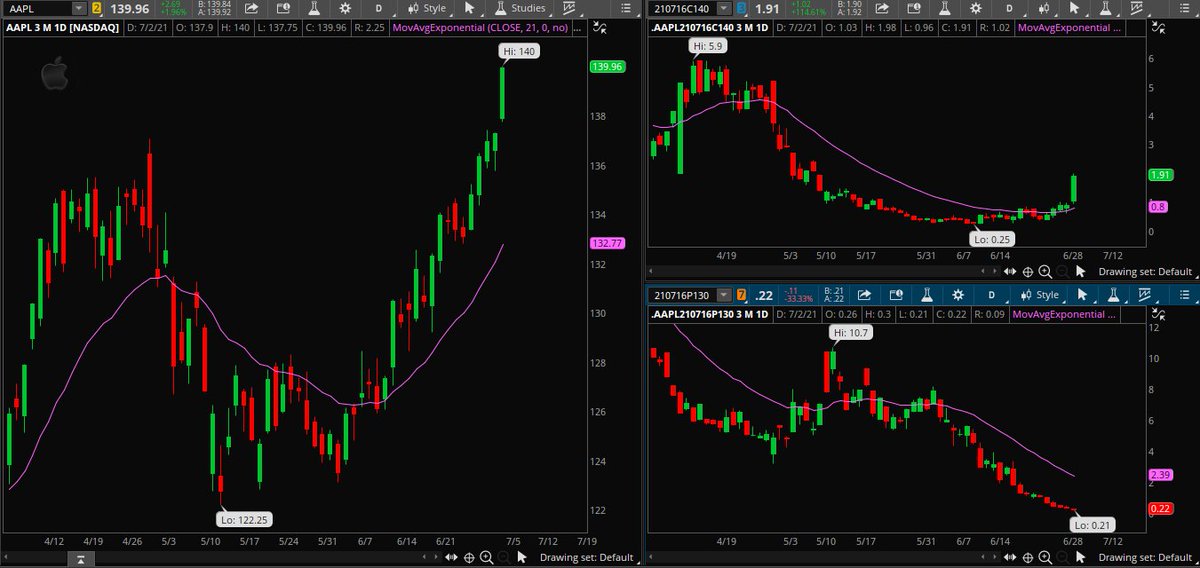The height and width of the screenshot is (568, 1200).
Task: Open Style menu on AAPL chart
Action: pos(427,8)
